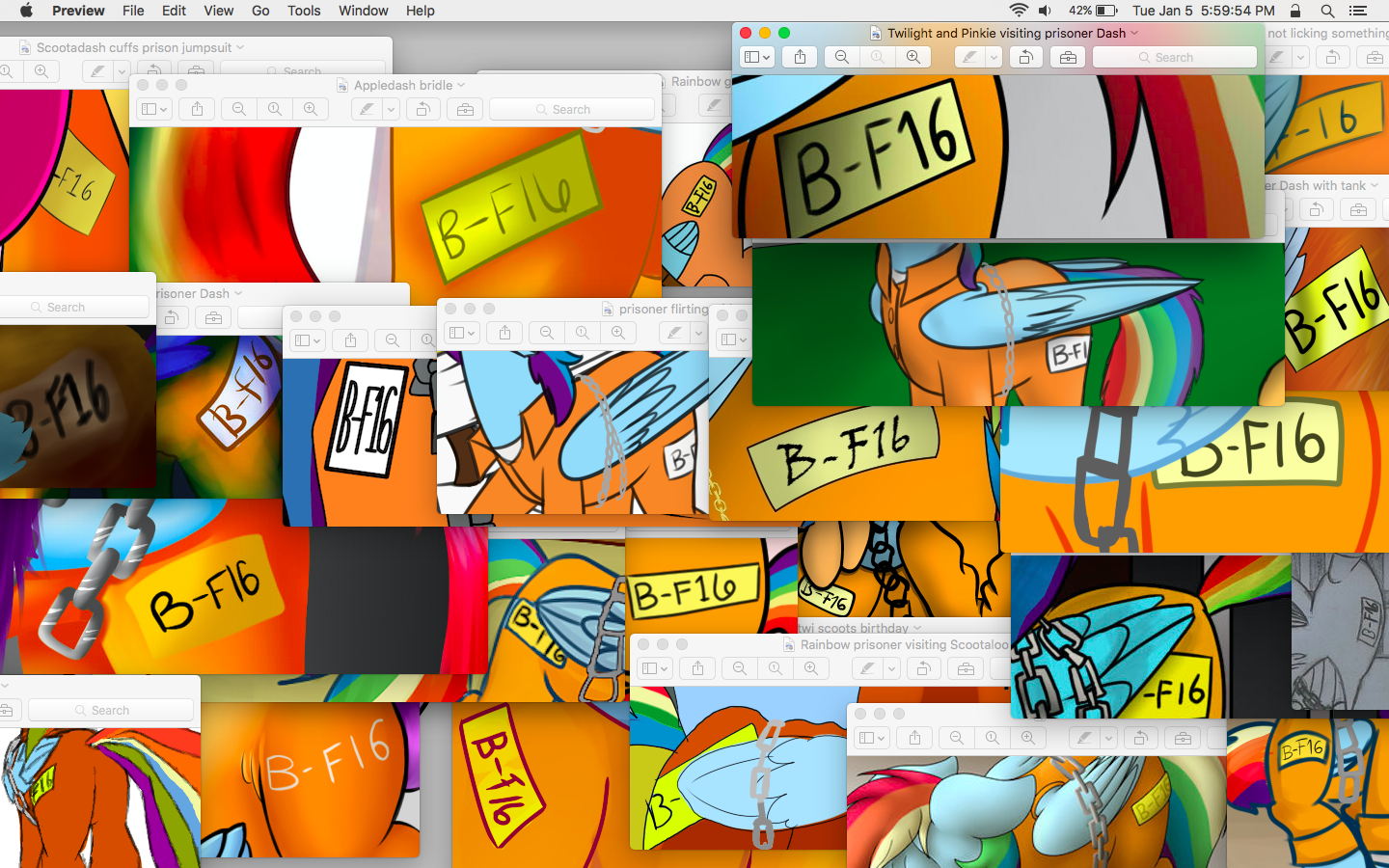Image resolution: width=1389 pixels, height=868 pixels.
Task: Rotate image in not licking something window
Action: click(1332, 57)
